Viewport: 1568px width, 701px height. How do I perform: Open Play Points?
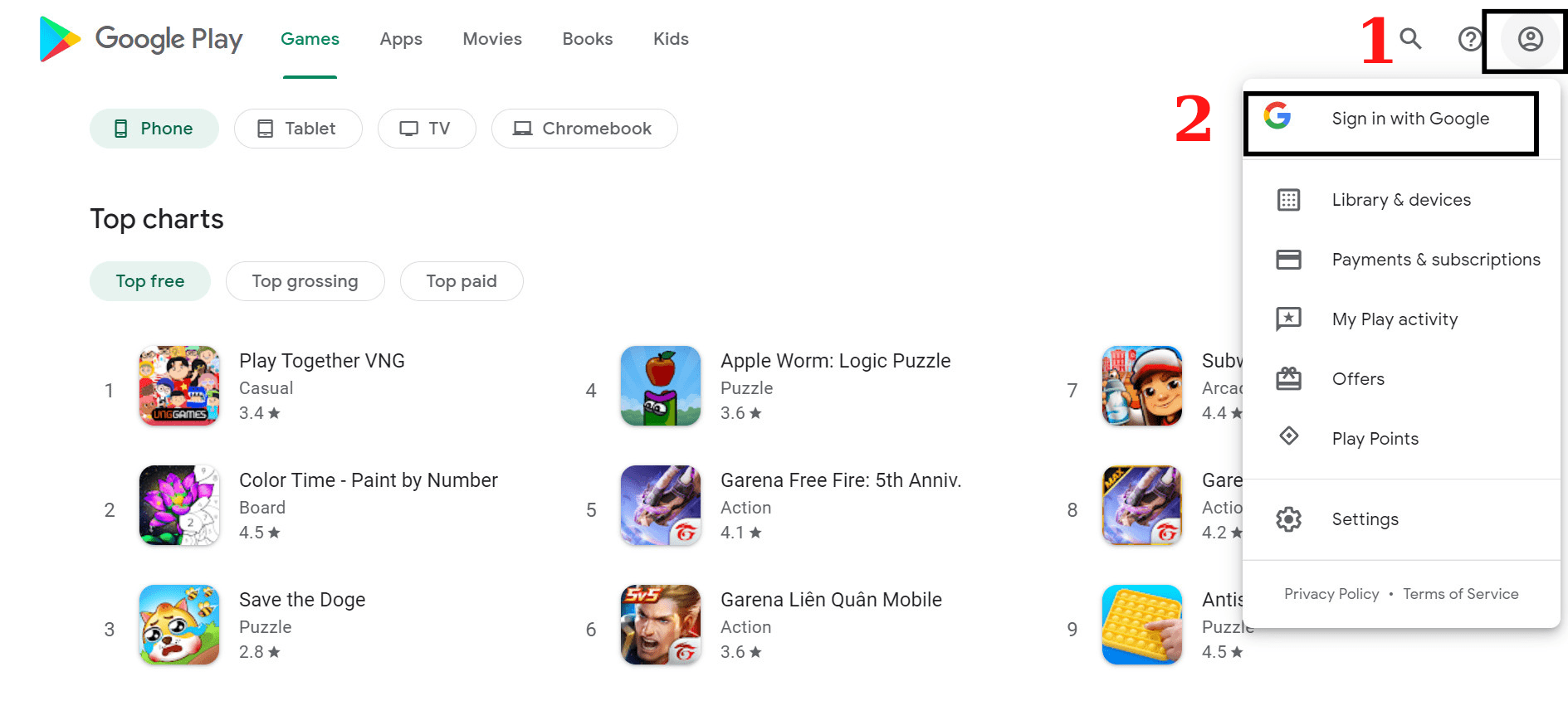pyautogui.click(x=1375, y=438)
